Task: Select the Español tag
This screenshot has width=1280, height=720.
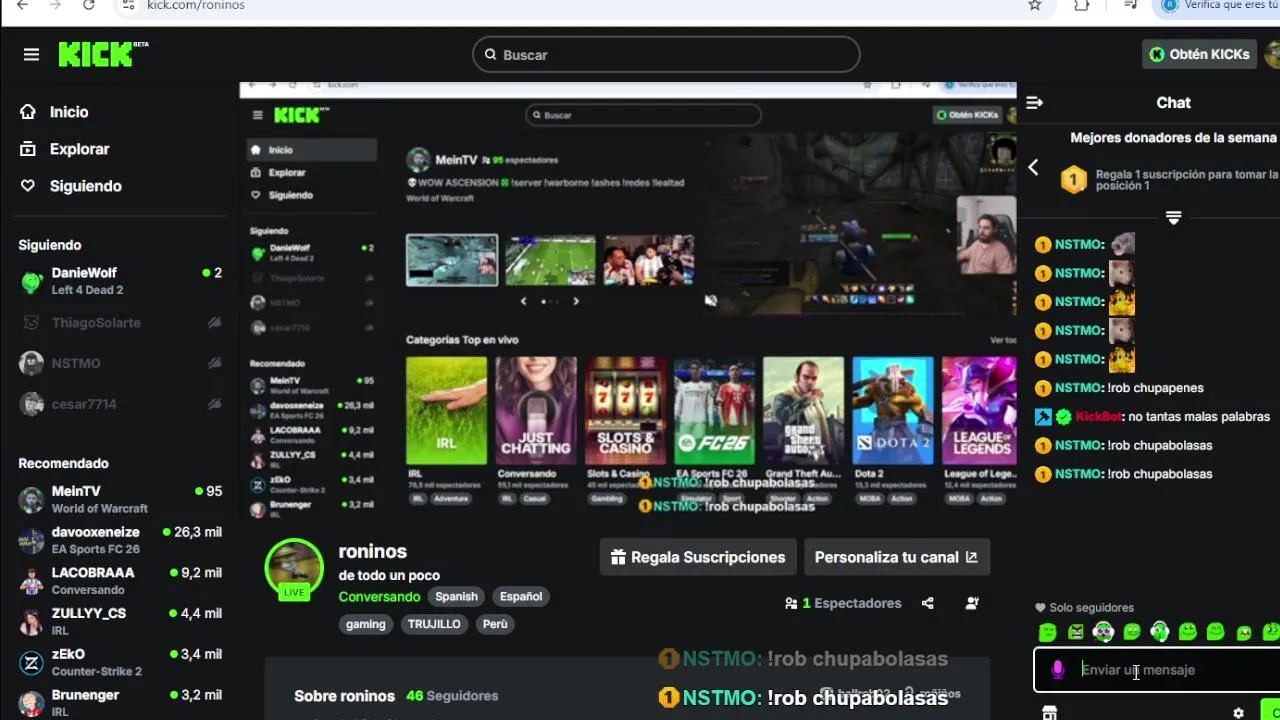Action: pos(521,596)
